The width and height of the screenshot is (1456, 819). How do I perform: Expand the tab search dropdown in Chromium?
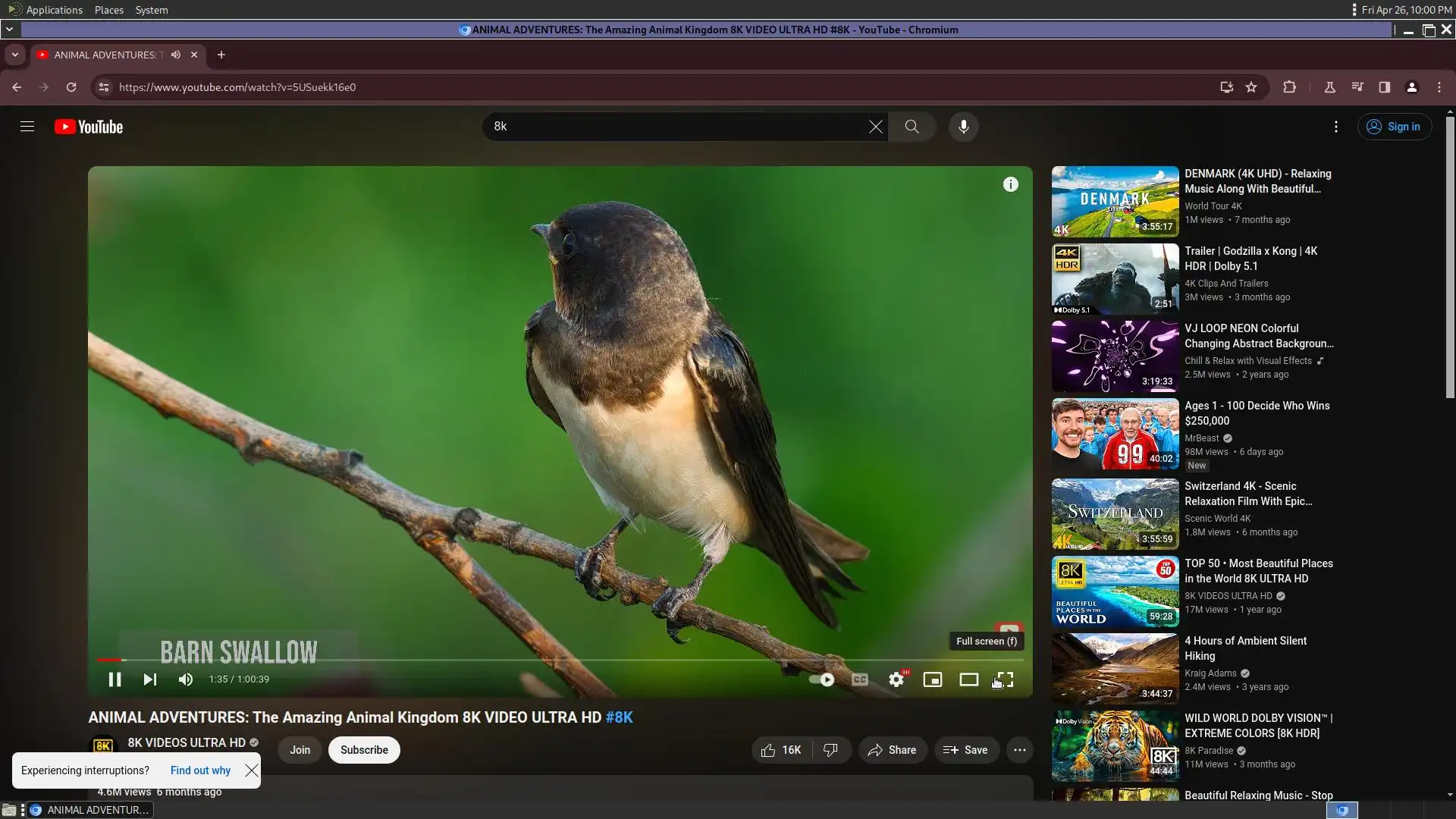point(14,55)
